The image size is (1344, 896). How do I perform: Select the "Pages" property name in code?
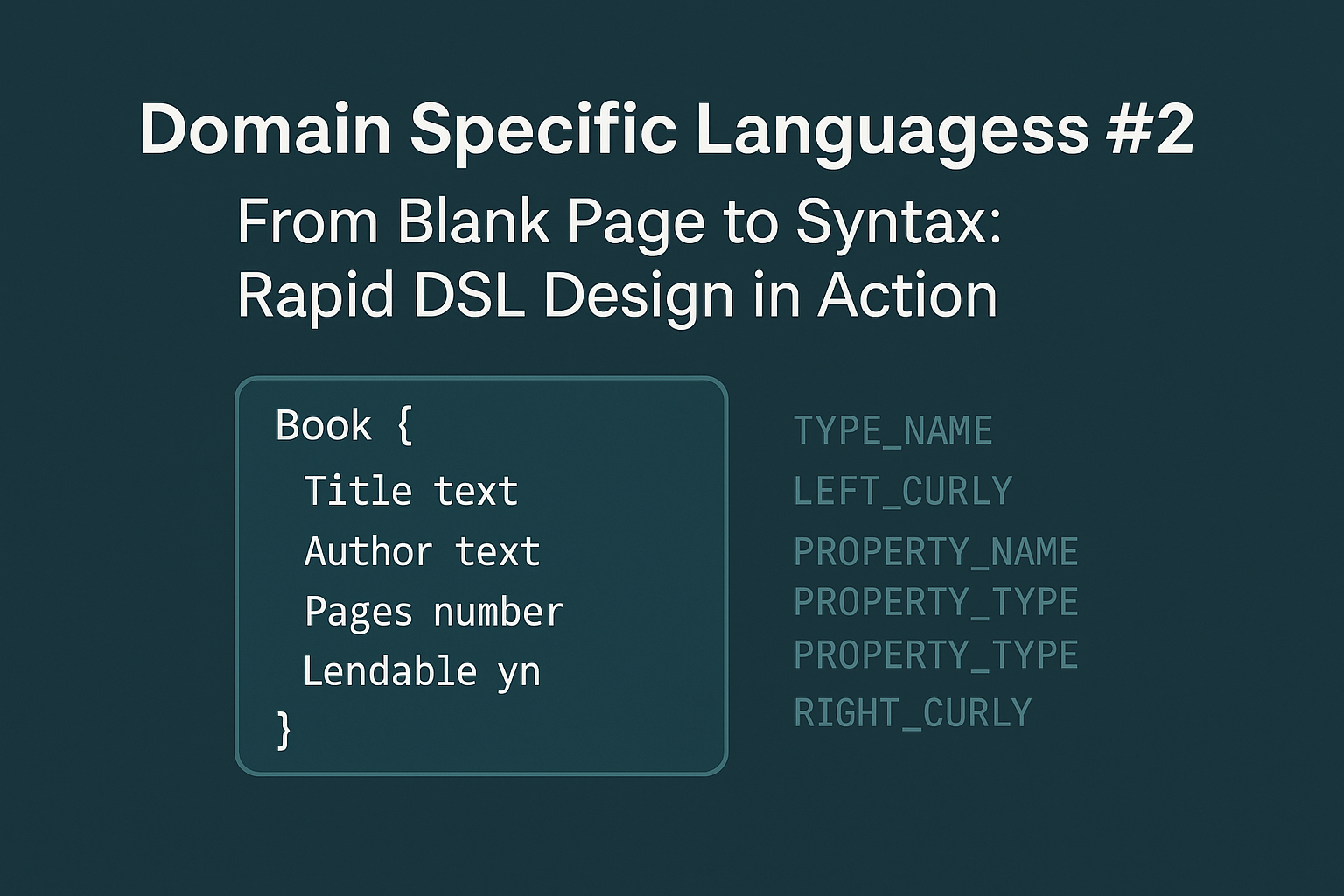click(x=358, y=612)
